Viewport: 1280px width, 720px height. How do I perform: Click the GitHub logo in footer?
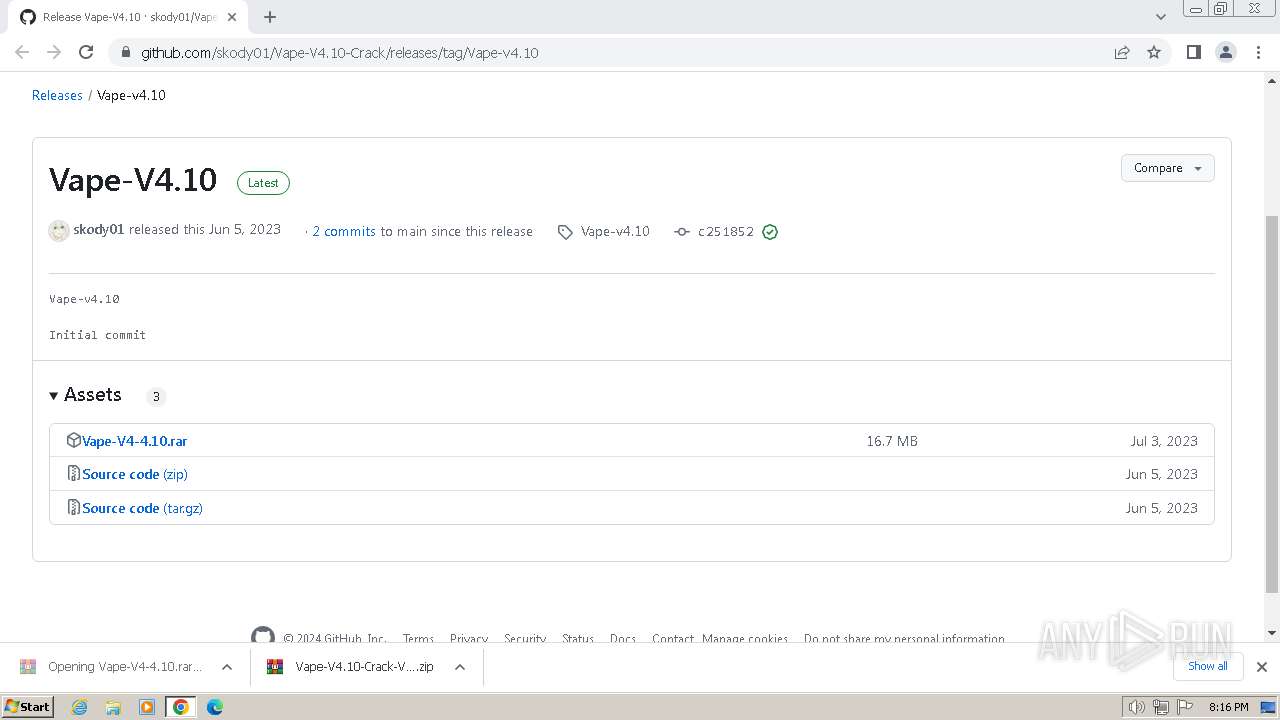tap(263, 636)
